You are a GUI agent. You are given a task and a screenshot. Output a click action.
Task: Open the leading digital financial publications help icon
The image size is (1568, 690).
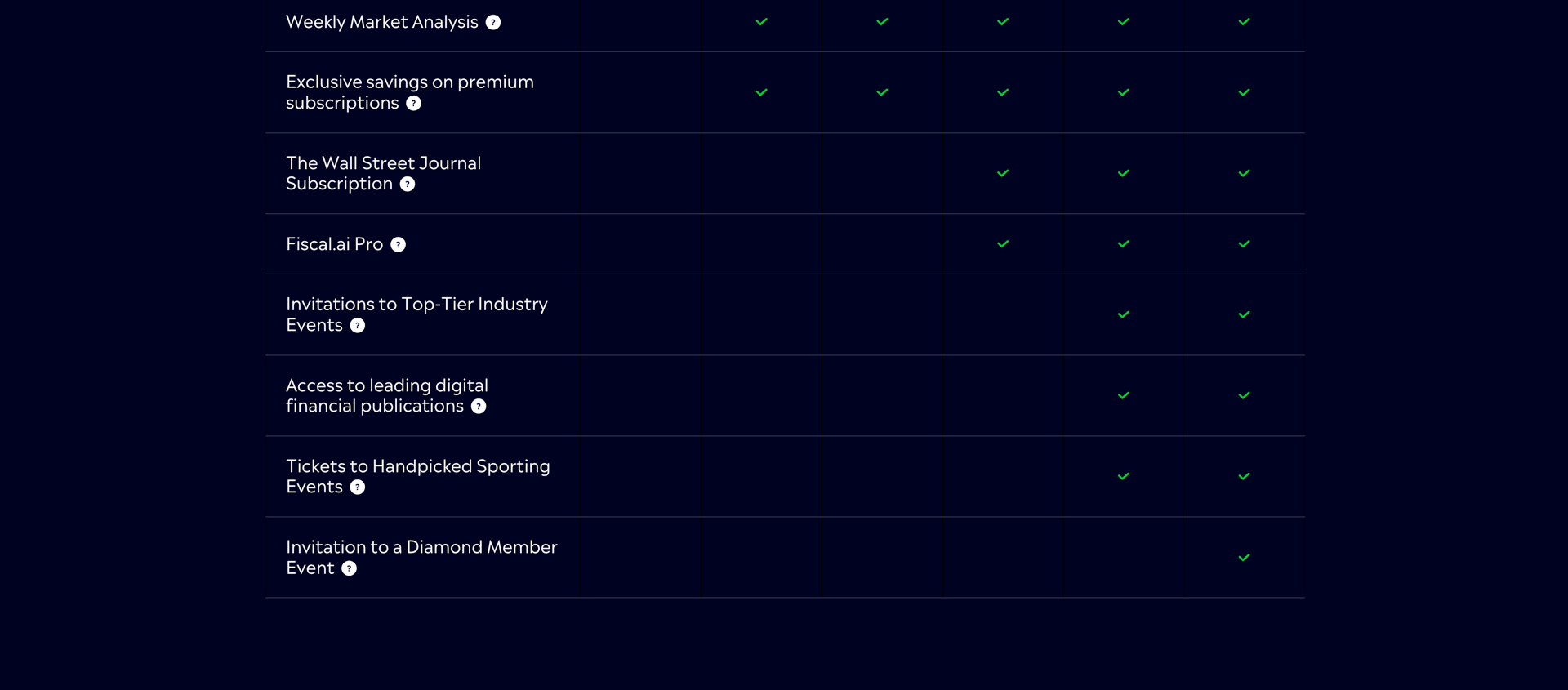point(479,407)
